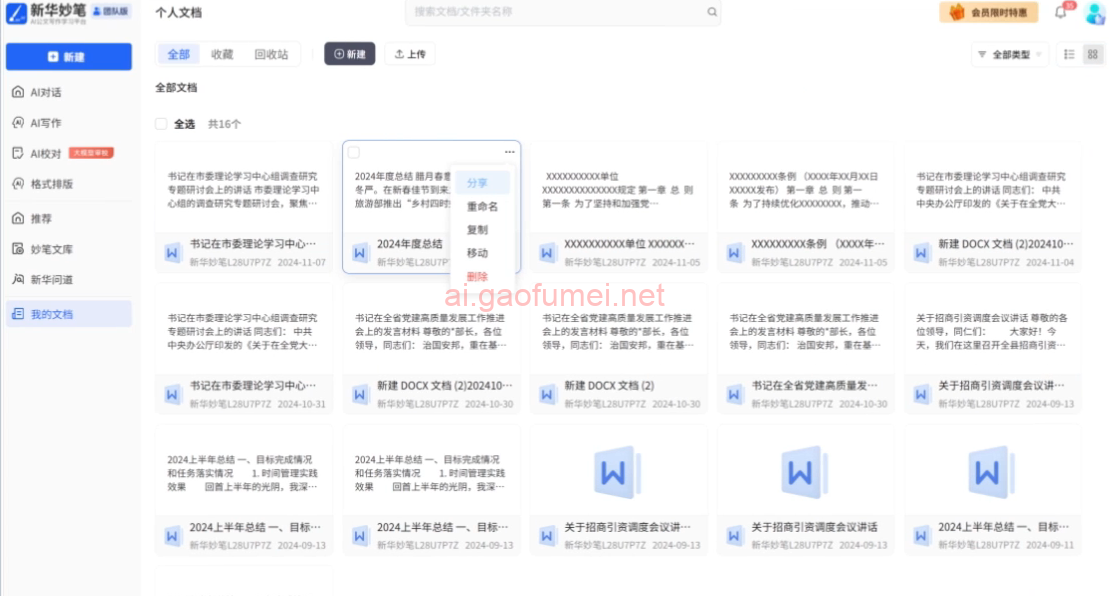Open 新华问道 in the sidebar
1111x596 pixels.
50,279
